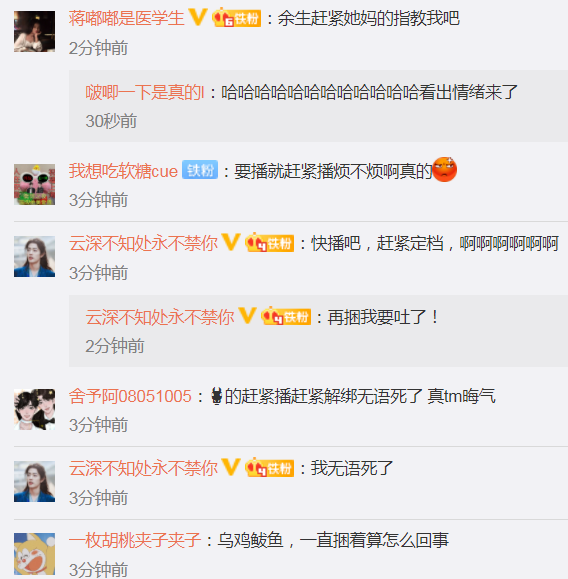
Task: Click the orange V verified badge beside 蒋嘟嘟是医学生
Action: (x=198, y=17)
